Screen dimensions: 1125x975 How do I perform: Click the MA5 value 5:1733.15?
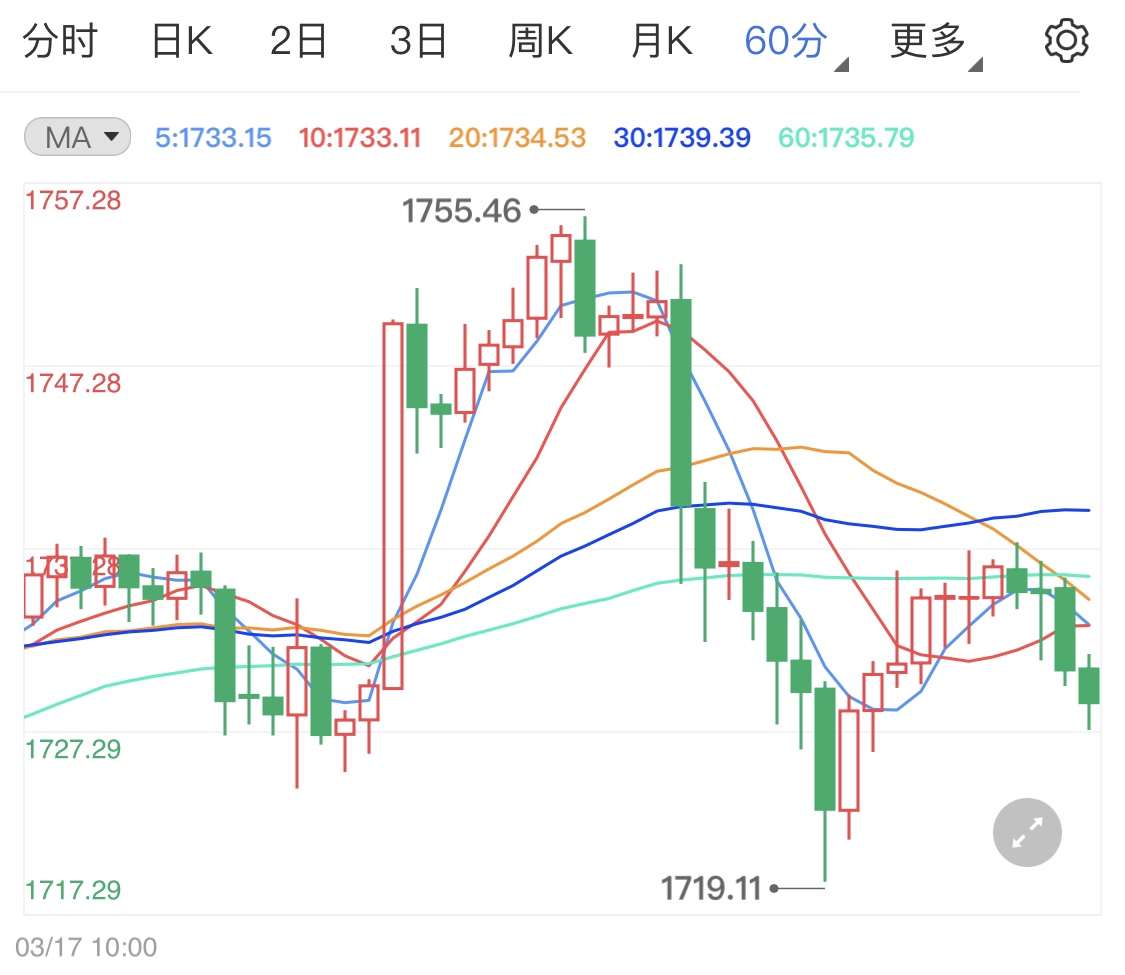click(213, 137)
